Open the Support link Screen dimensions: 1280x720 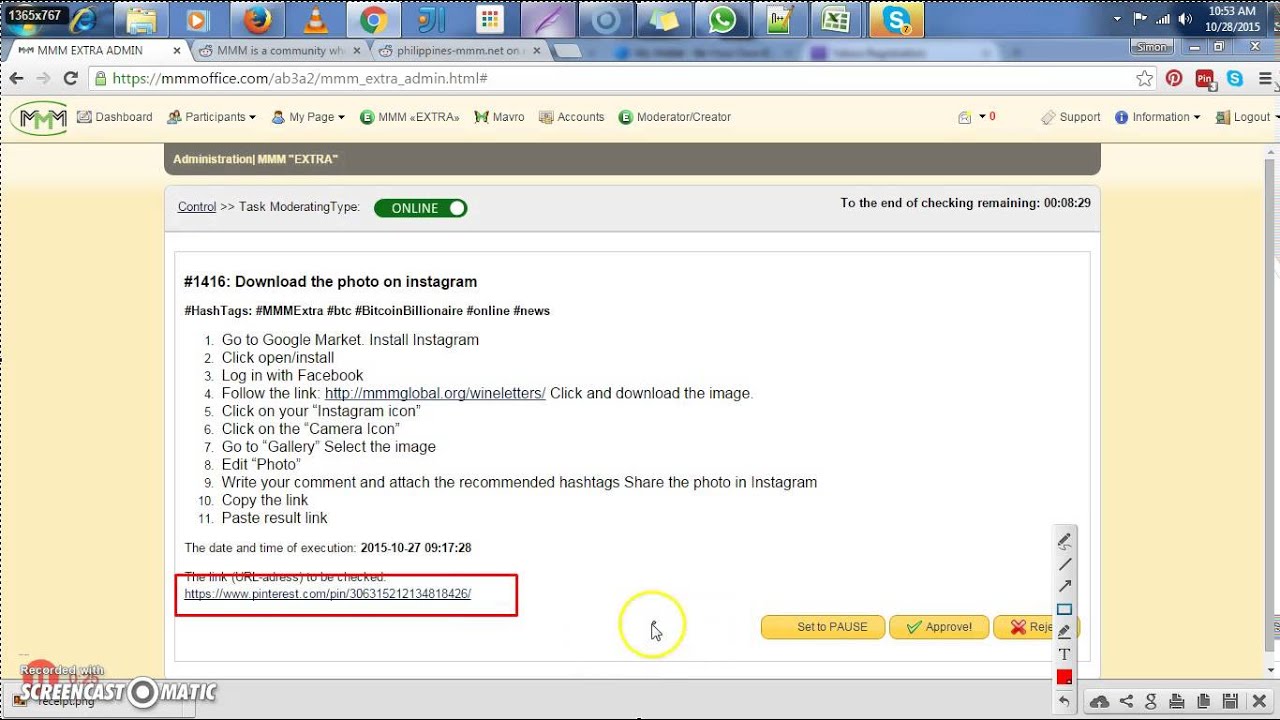tap(1071, 117)
